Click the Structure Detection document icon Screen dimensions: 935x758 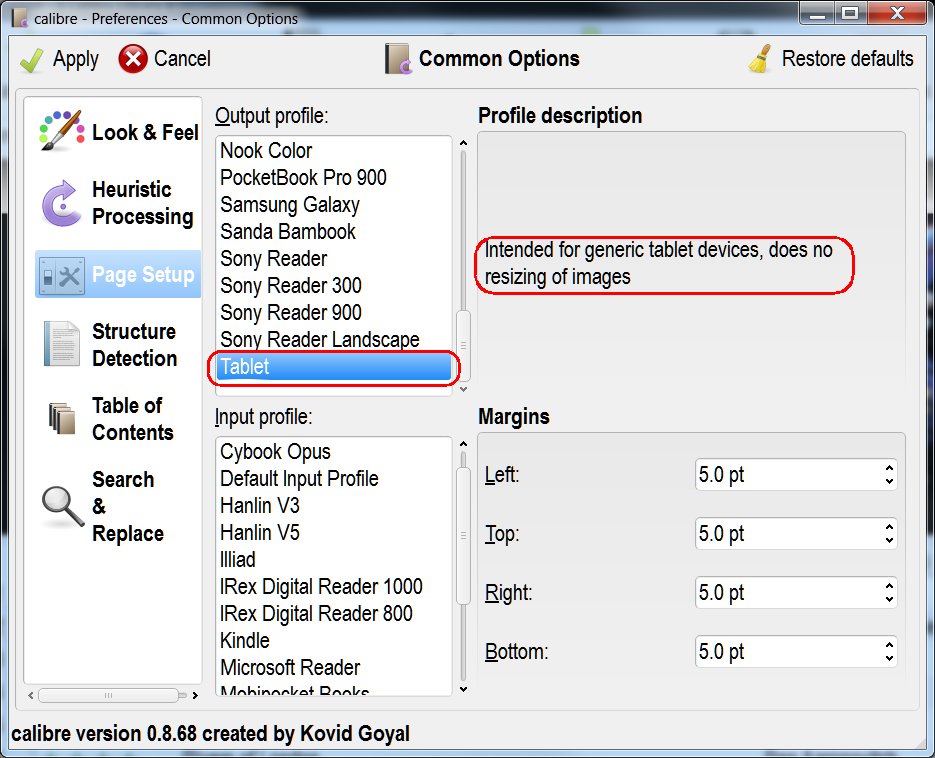pyautogui.click(x=61, y=344)
